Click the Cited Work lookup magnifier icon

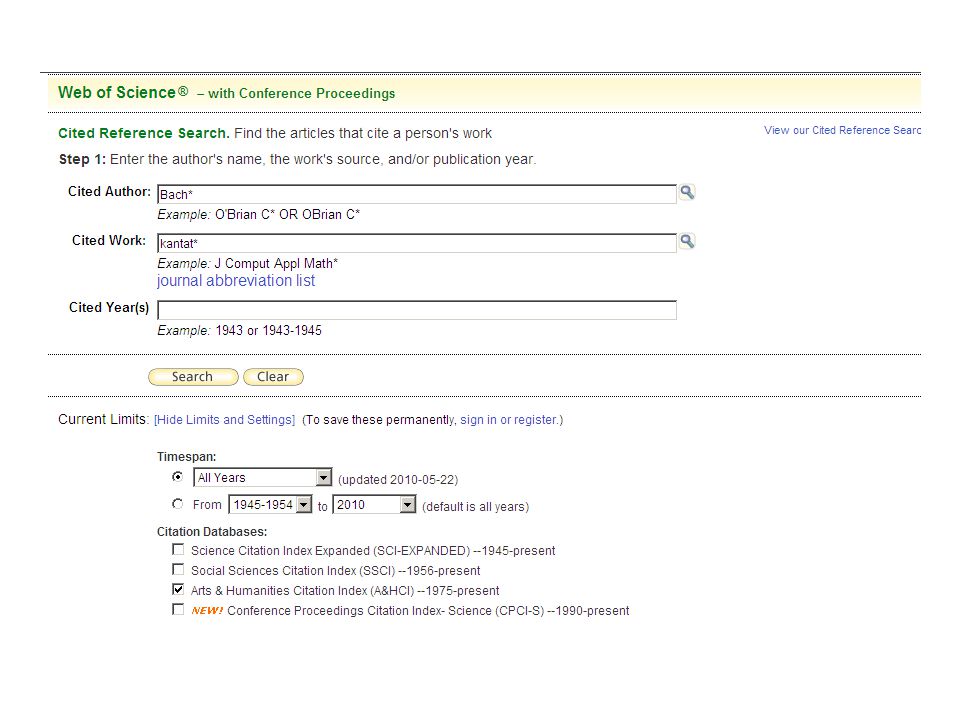(687, 241)
